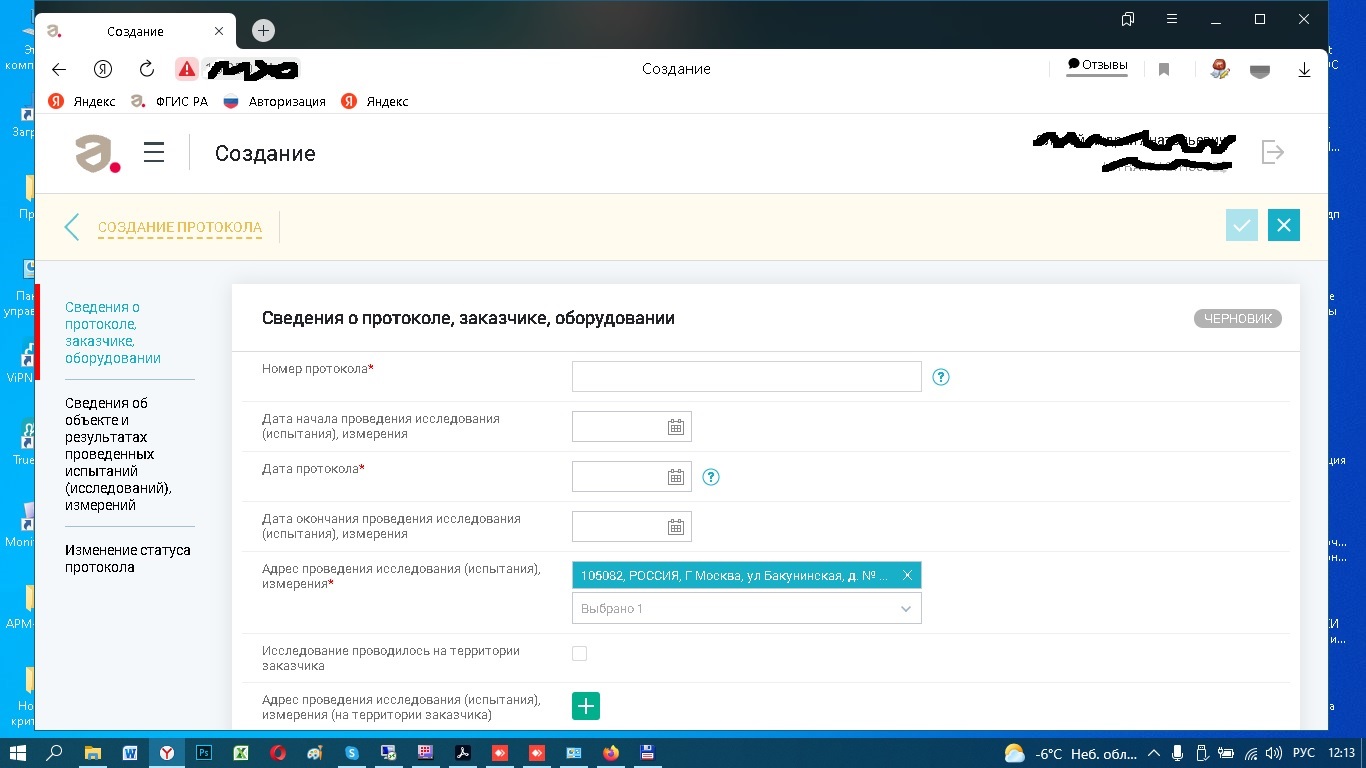This screenshot has width=1366, height=768.
Task: Reload the page
Action: pos(146,69)
